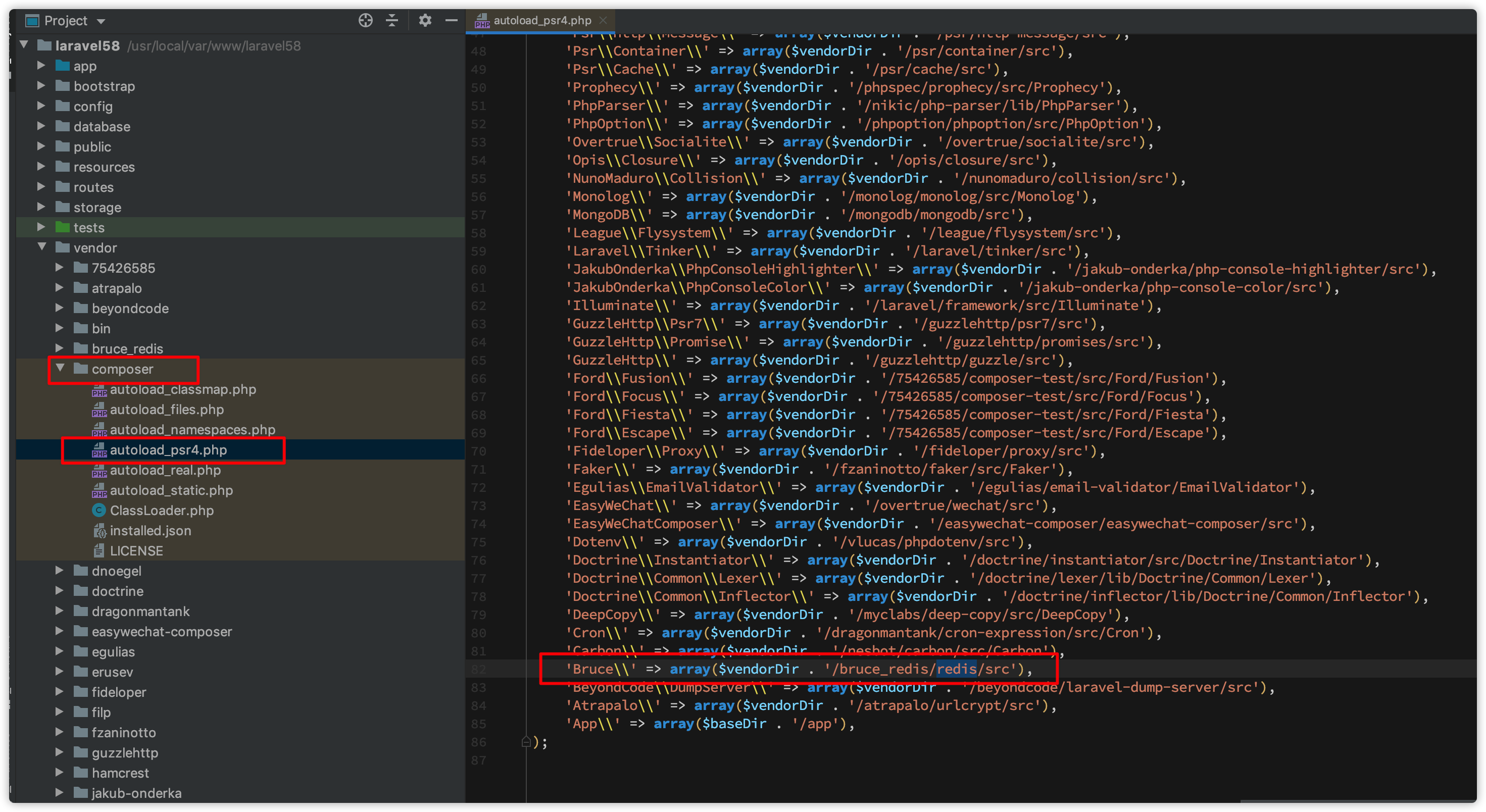Click the fold marker at line 86

525,742
